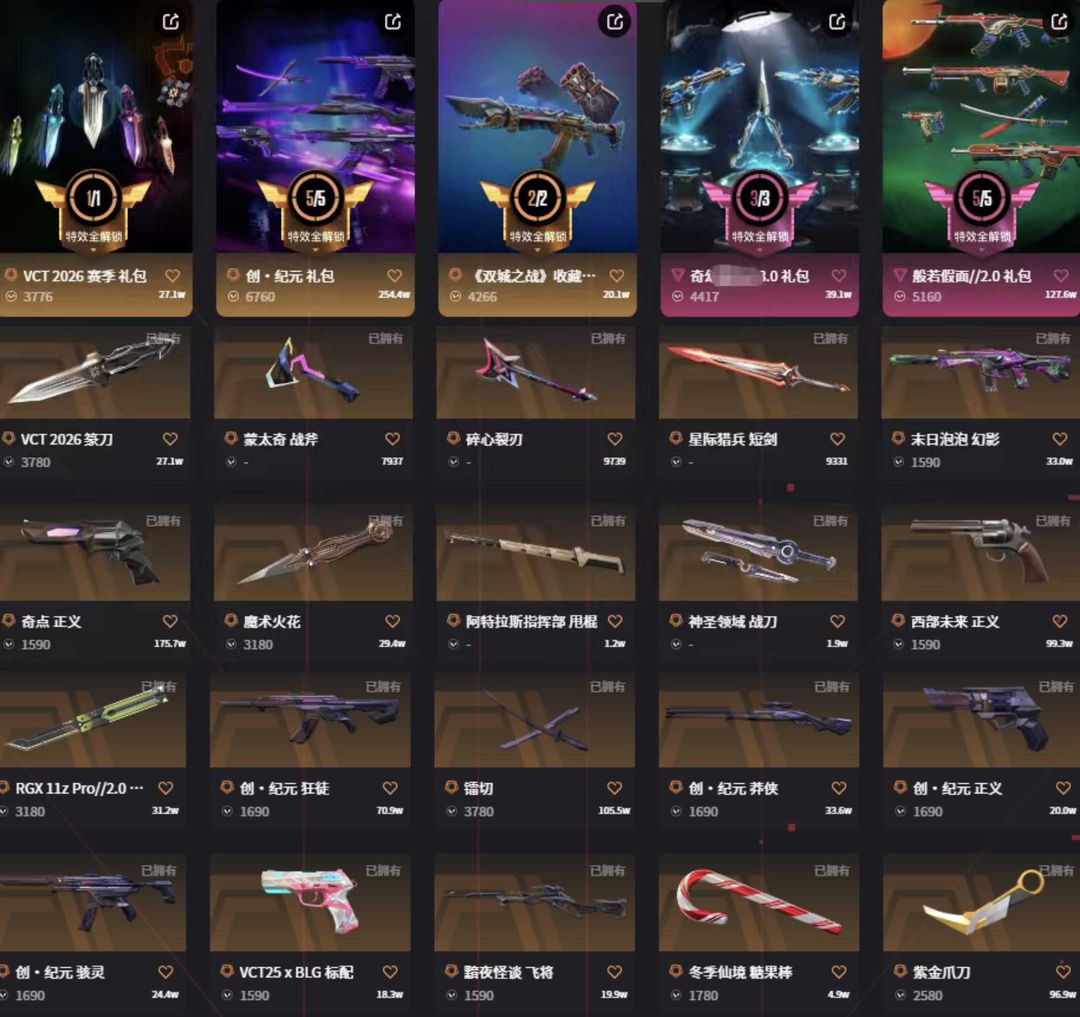Click the 5/5 badge on 般若假面 bundle
The height and width of the screenshot is (1017, 1080).
(x=982, y=198)
